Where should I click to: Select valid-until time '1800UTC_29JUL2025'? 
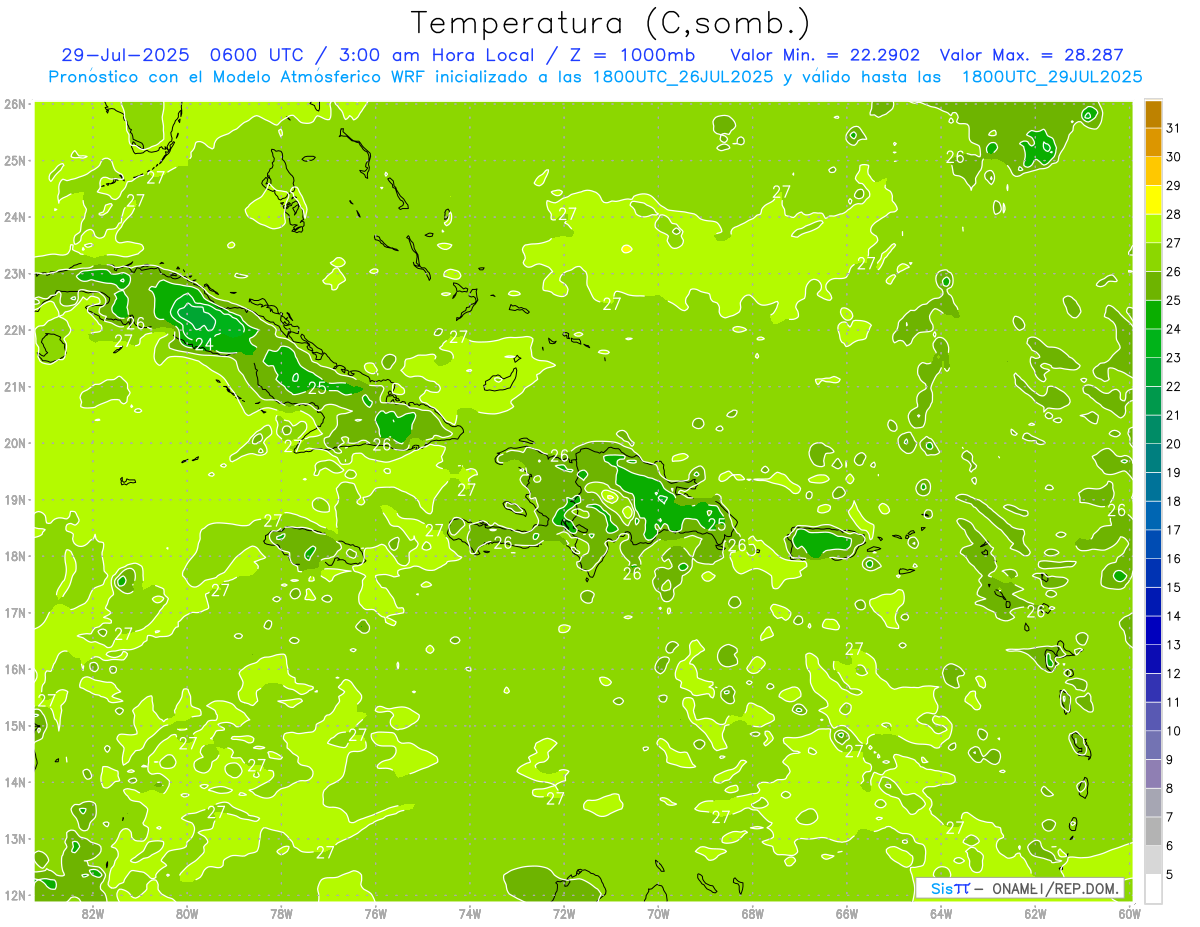pyautogui.click(x=1051, y=76)
